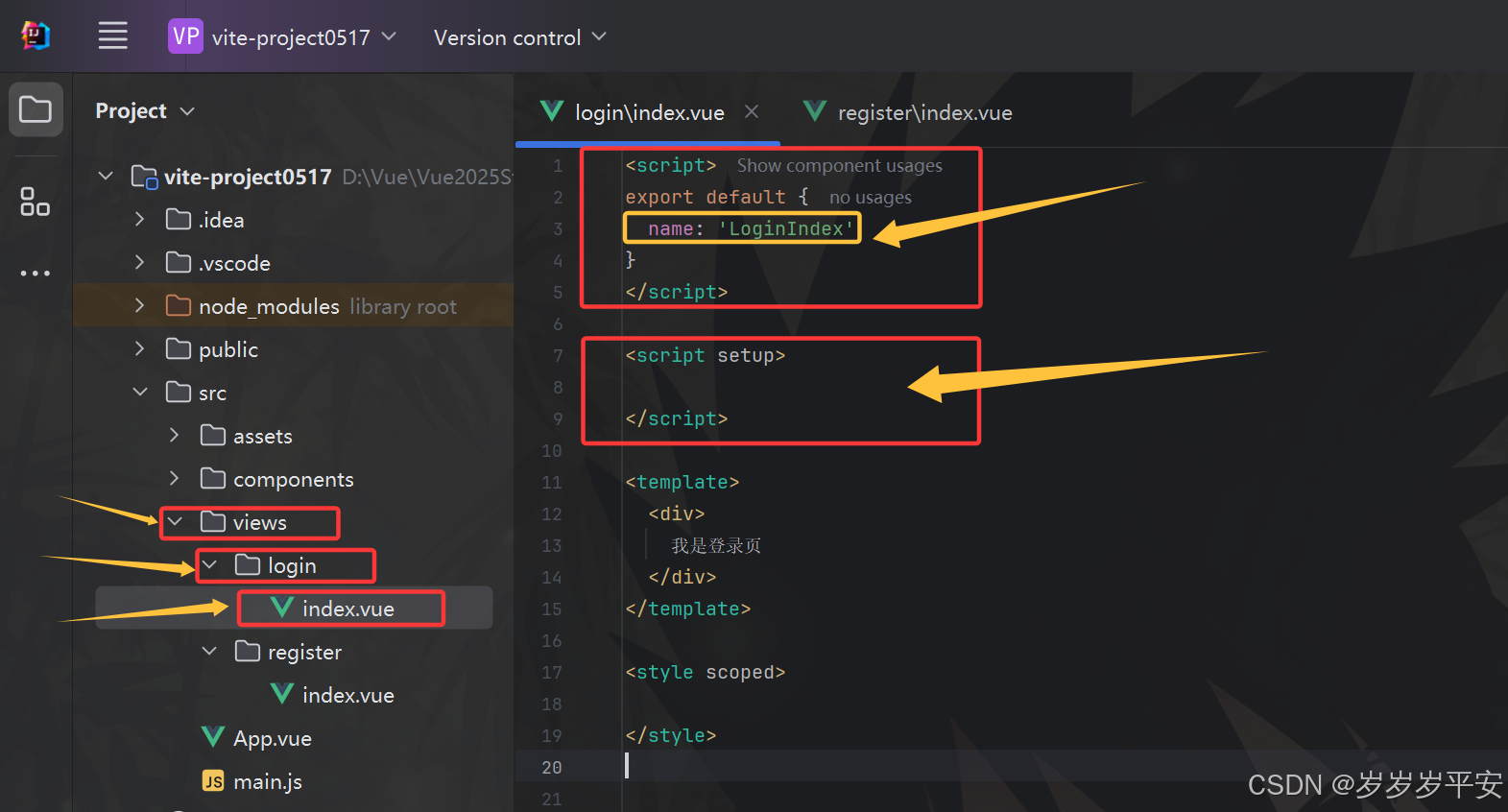Close the login\index.vue tab

752,111
